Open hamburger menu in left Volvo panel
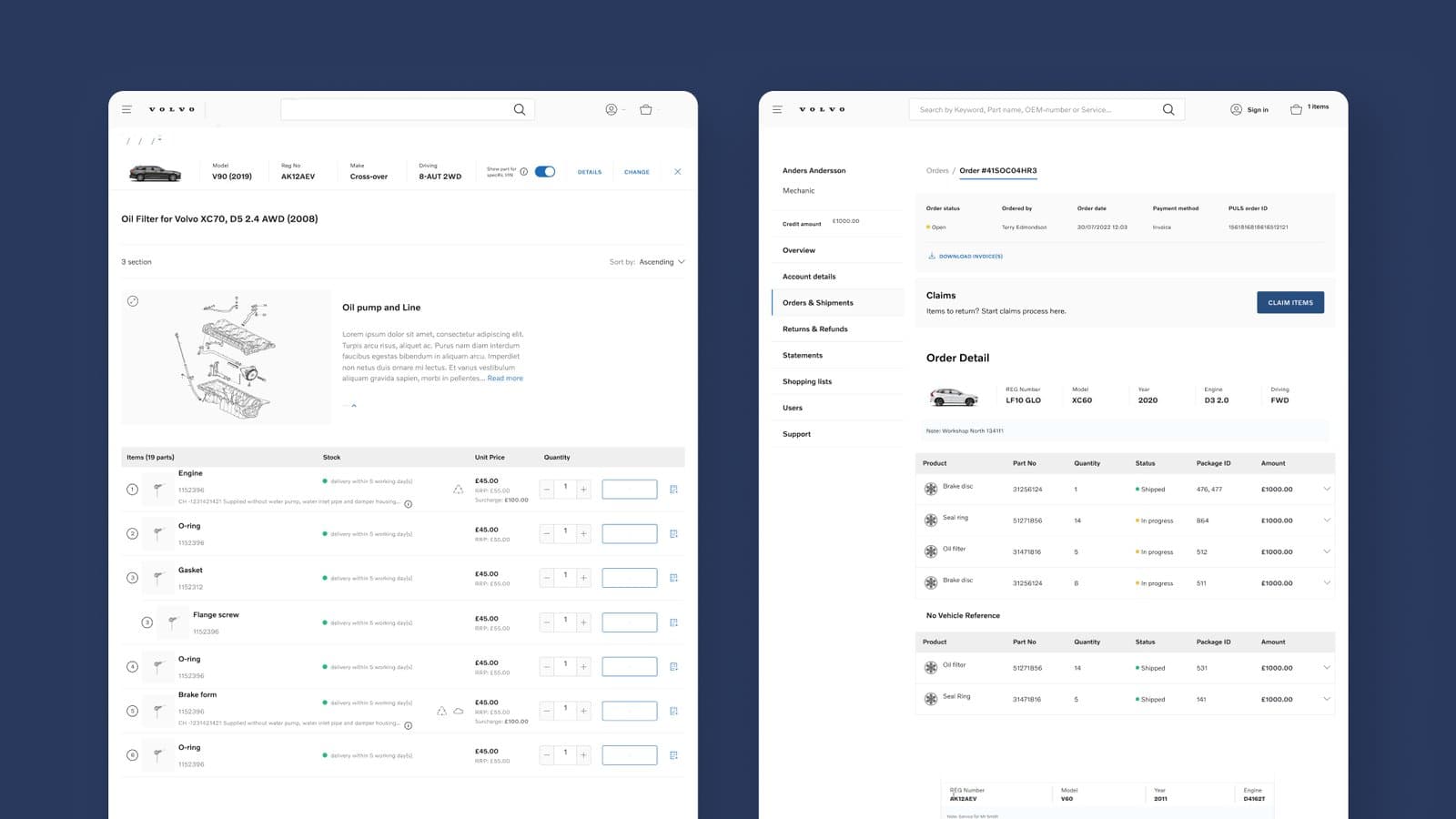The height and width of the screenshot is (819, 1456). 126,109
